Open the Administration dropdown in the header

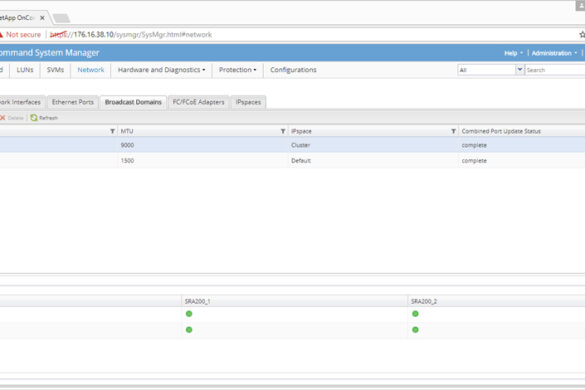tap(554, 53)
